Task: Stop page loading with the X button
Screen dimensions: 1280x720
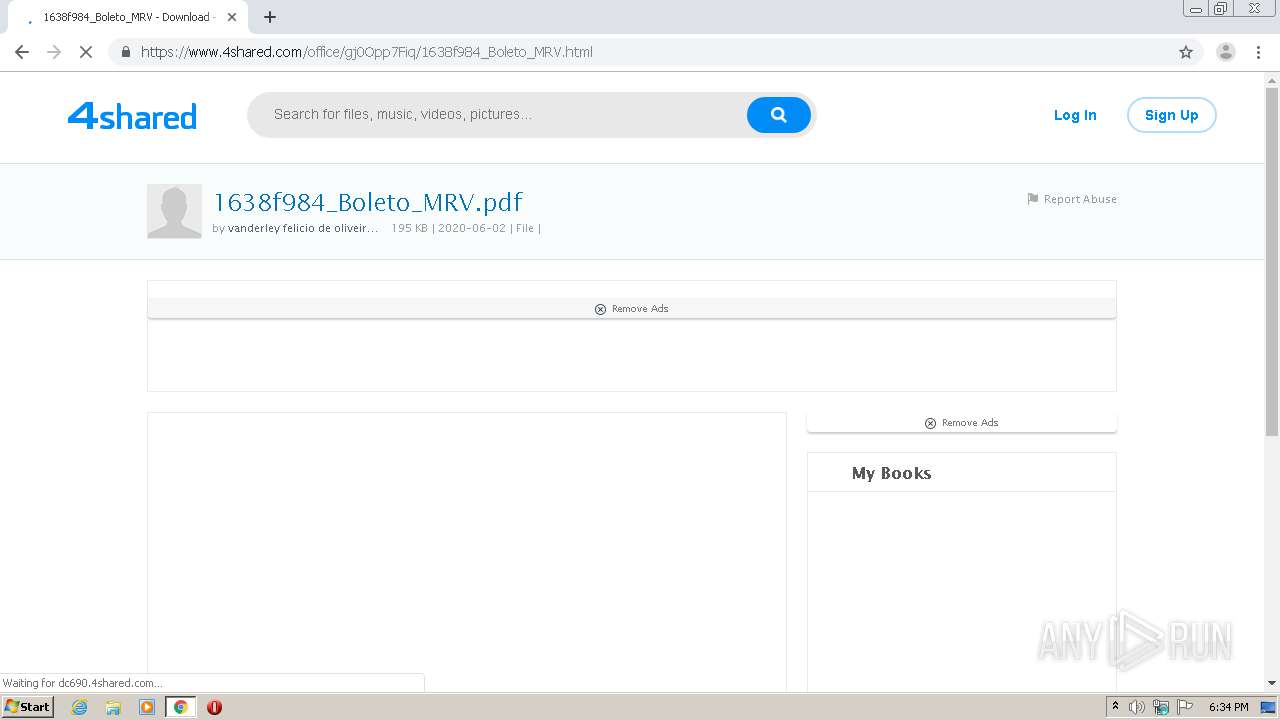Action: coord(86,52)
